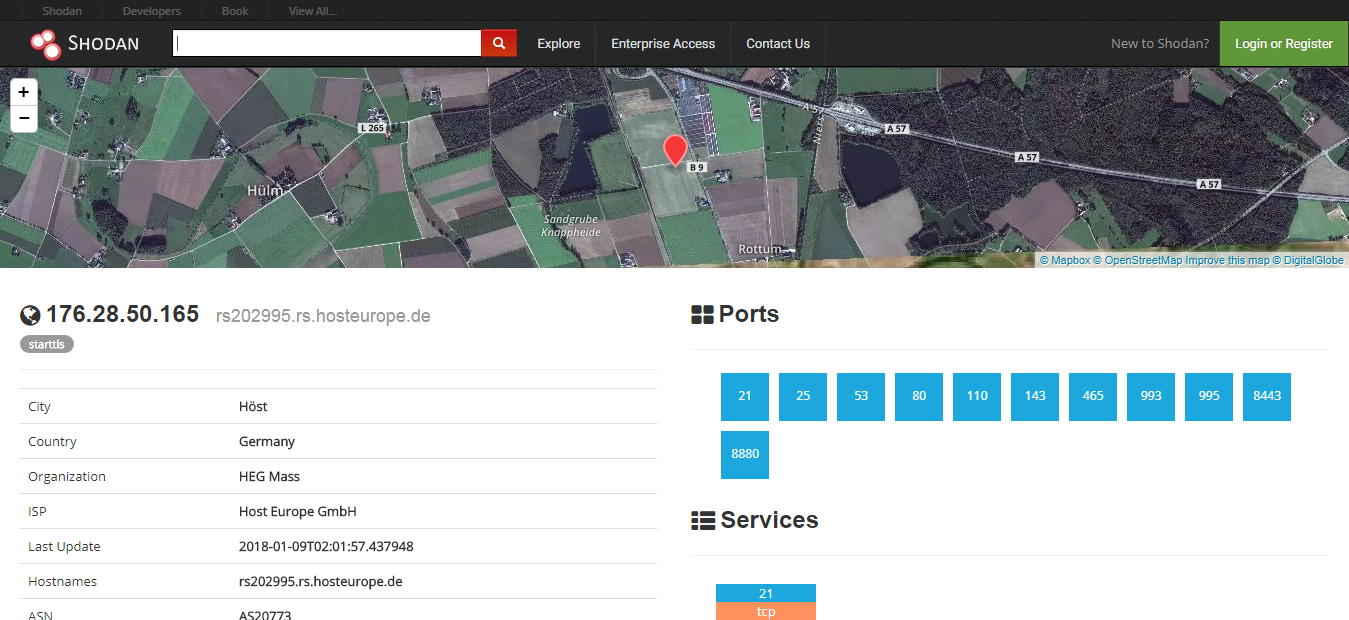Click the Mapbox attribution link

pos(1065,260)
